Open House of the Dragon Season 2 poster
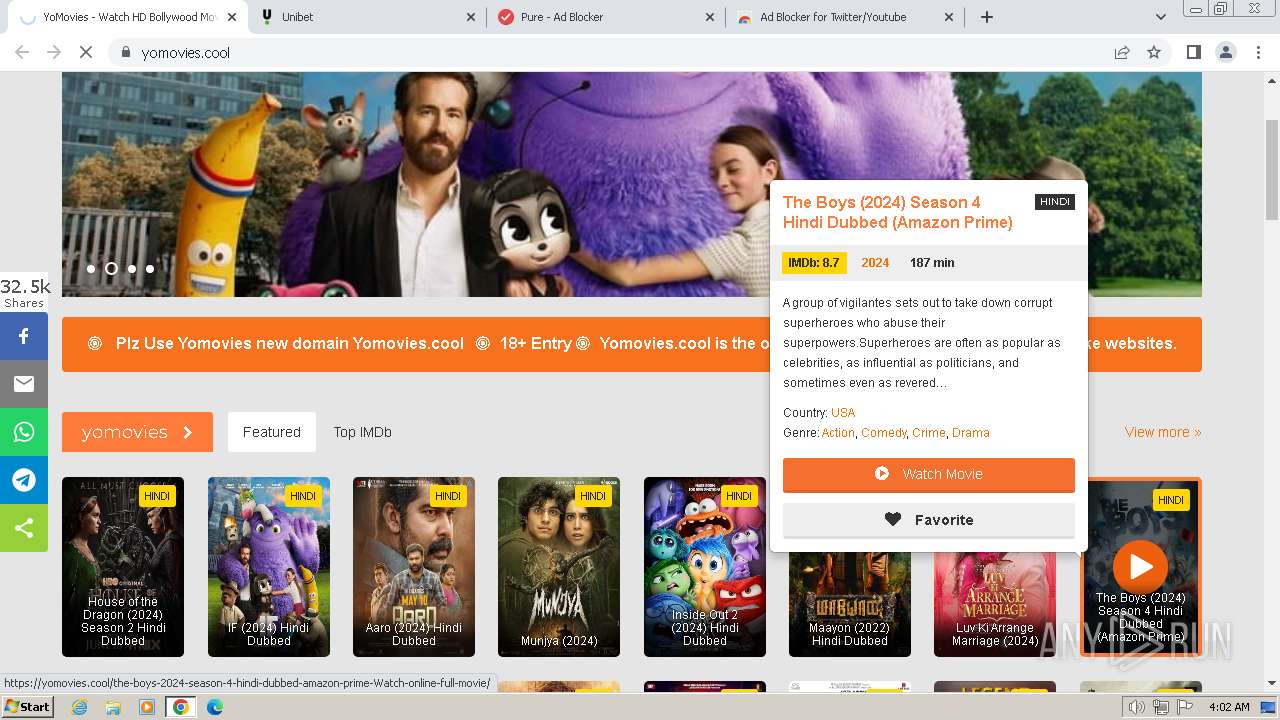 [x=123, y=567]
